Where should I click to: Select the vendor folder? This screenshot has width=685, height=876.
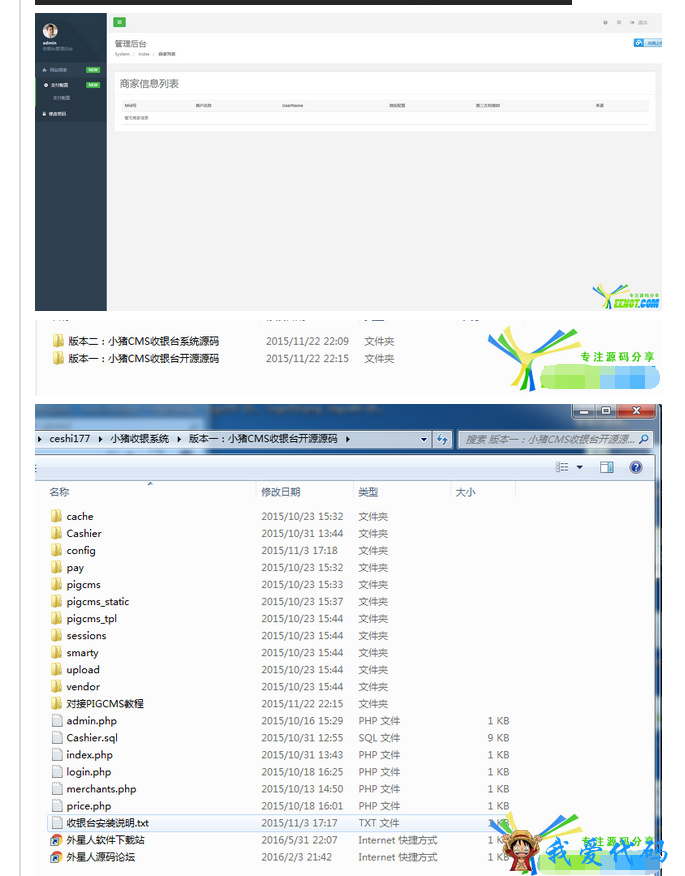pyautogui.click(x=75, y=687)
